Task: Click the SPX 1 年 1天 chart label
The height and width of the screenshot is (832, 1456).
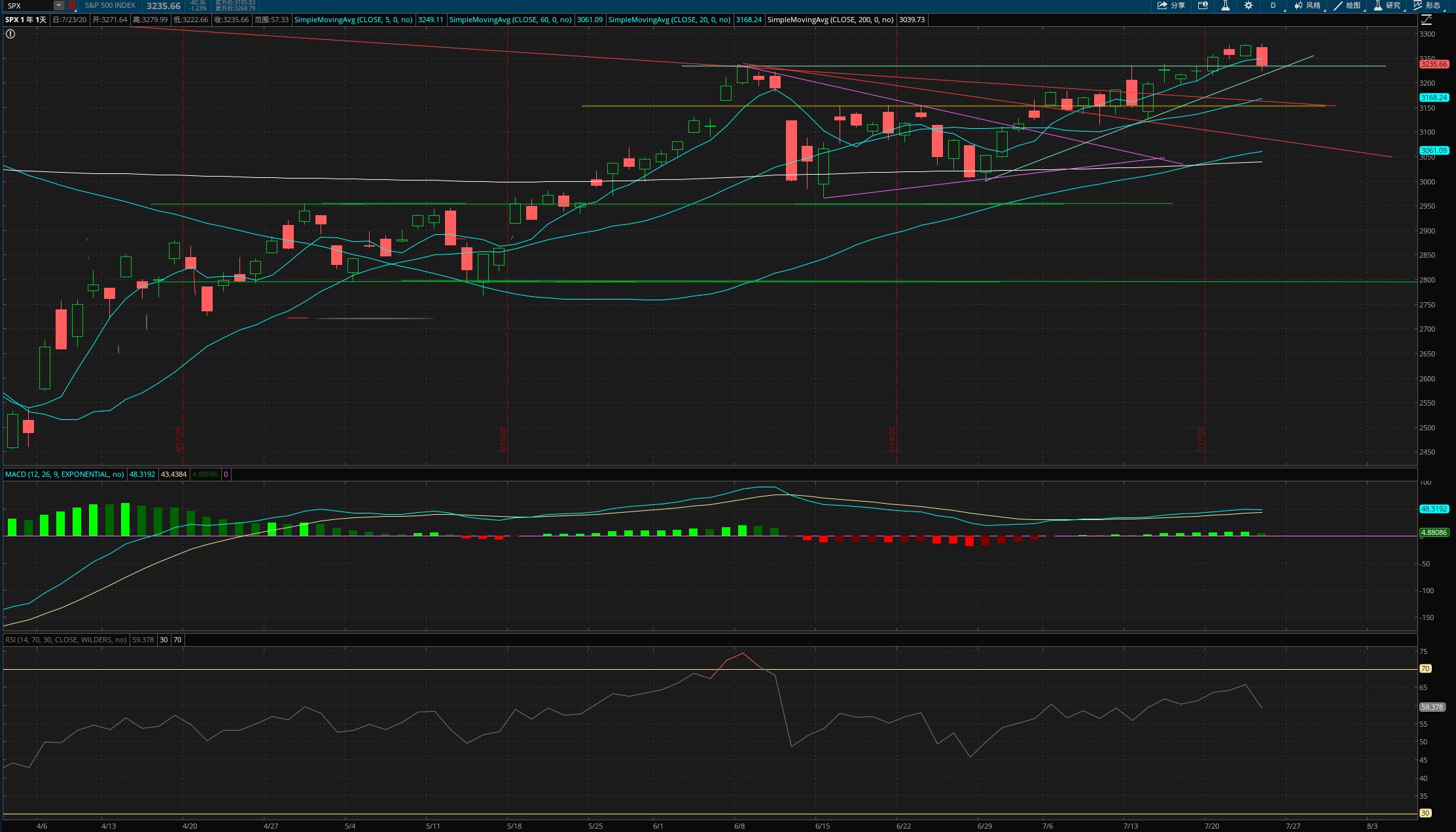Action: pos(26,20)
